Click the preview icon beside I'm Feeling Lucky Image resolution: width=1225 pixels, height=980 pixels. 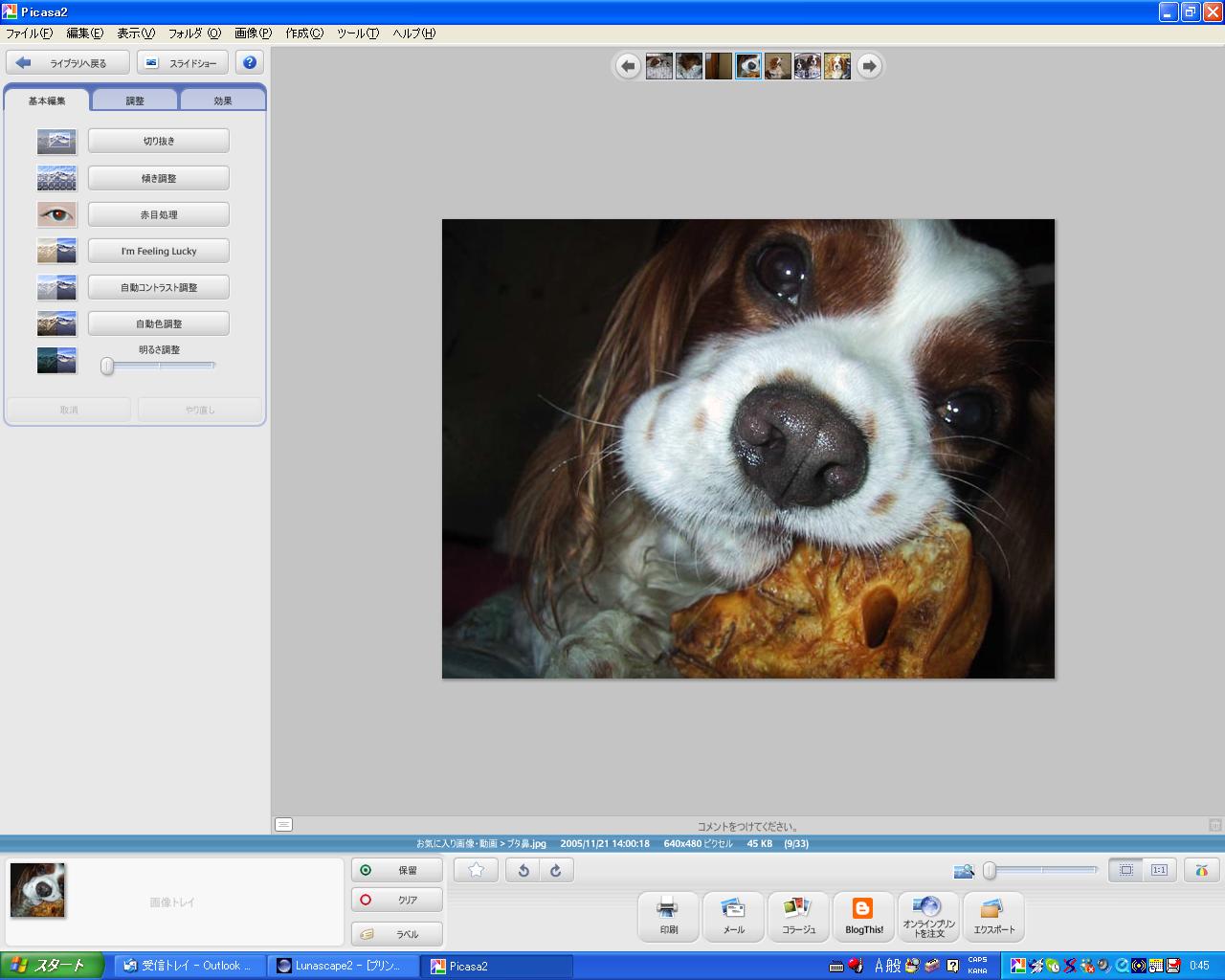tap(56, 251)
